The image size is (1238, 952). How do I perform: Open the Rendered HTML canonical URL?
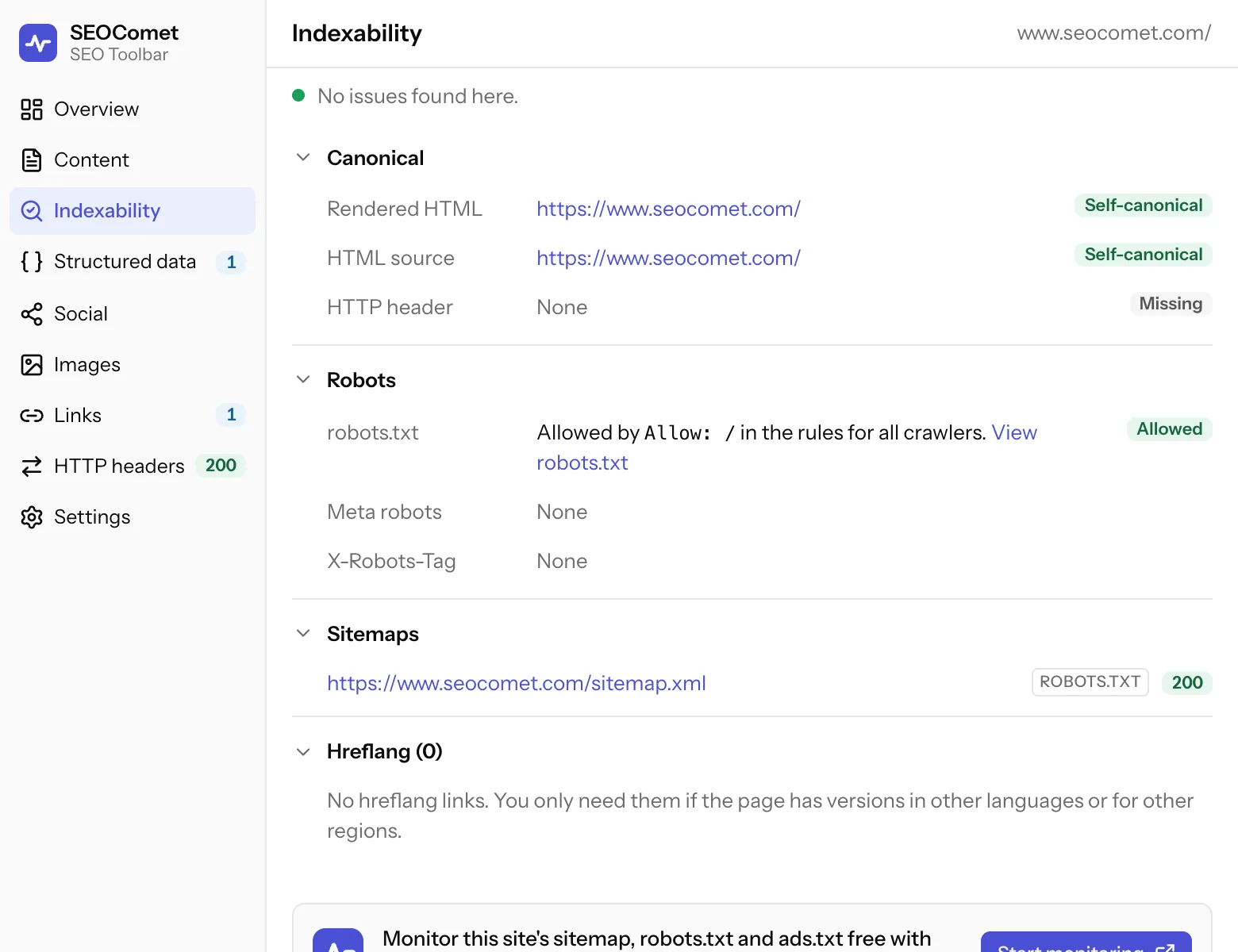point(668,209)
